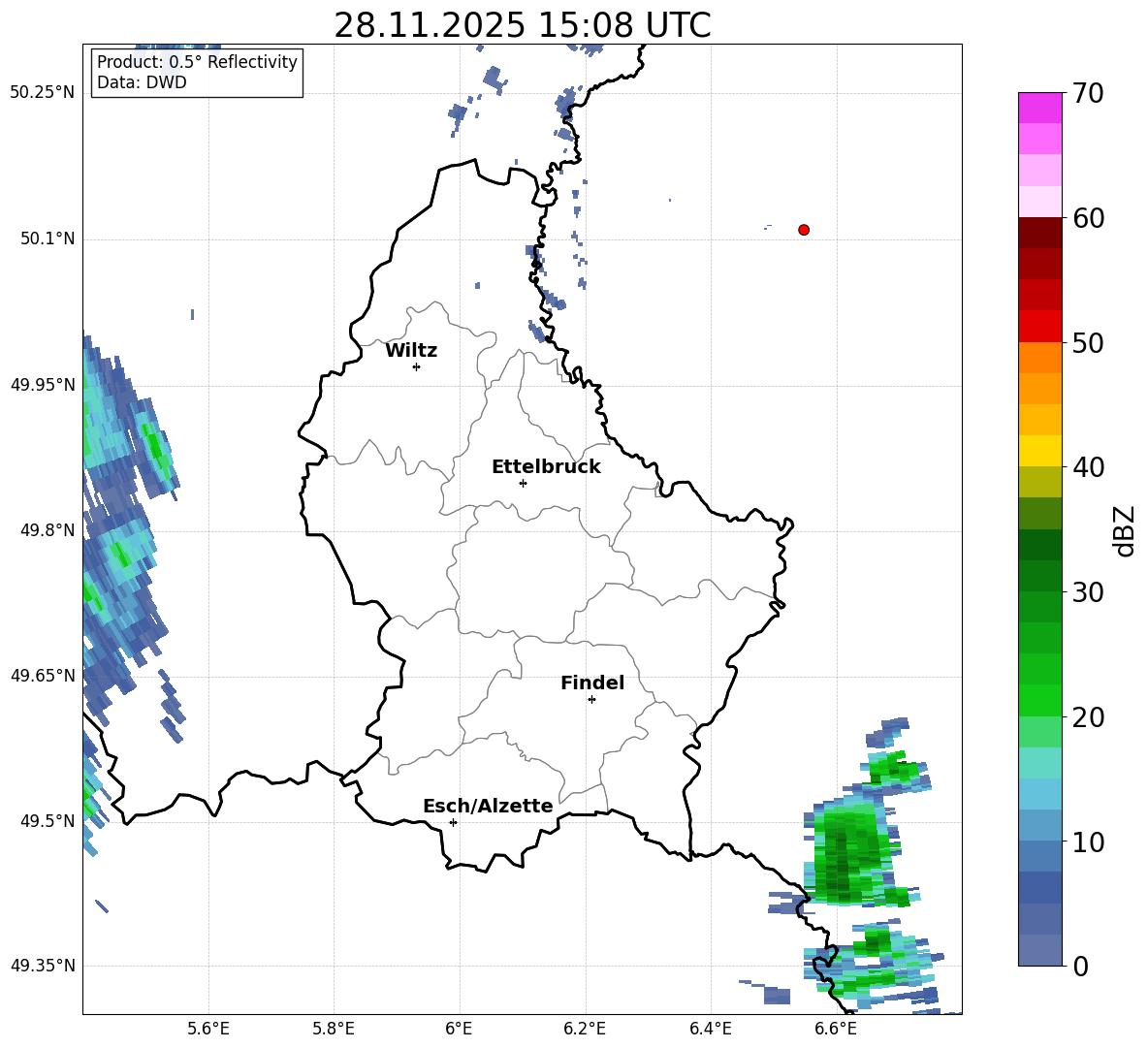1148x1048 pixels.
Task: Click the 5.6°E longitude label
Action: (x=208, y=1029)
